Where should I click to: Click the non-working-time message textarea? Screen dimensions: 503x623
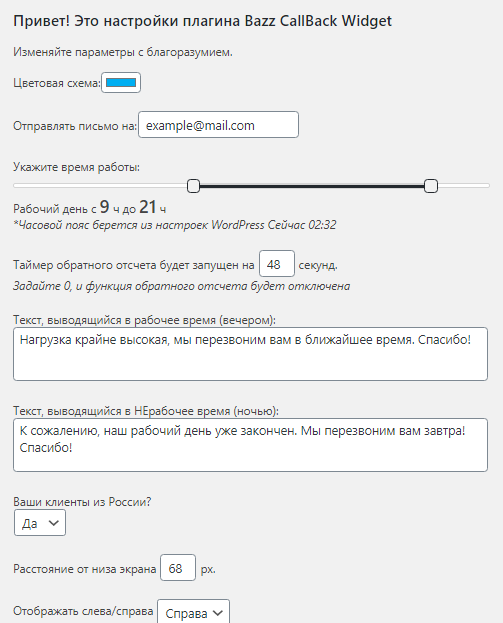coord(250,445)
